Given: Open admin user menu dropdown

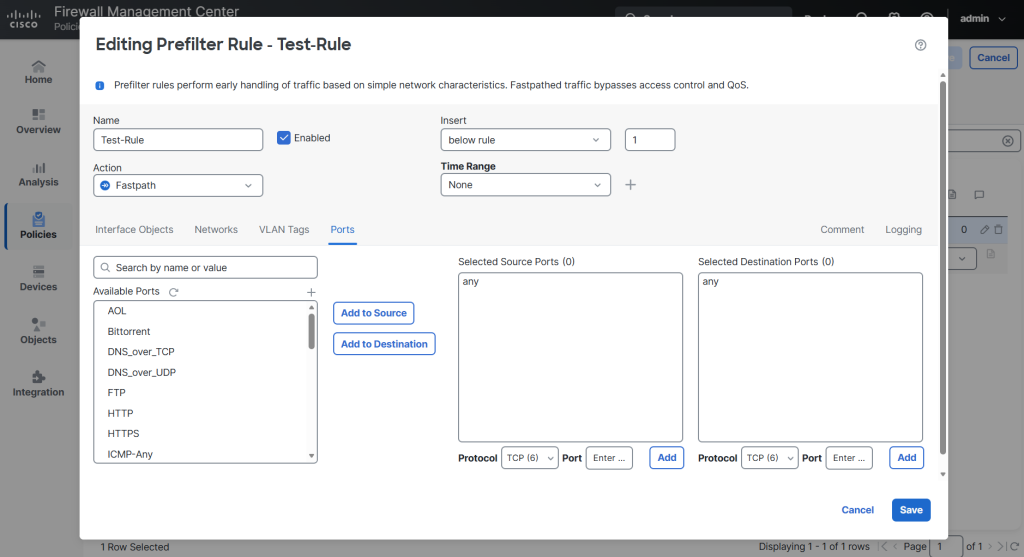Looking at the screenshot, I should point(983,18).
